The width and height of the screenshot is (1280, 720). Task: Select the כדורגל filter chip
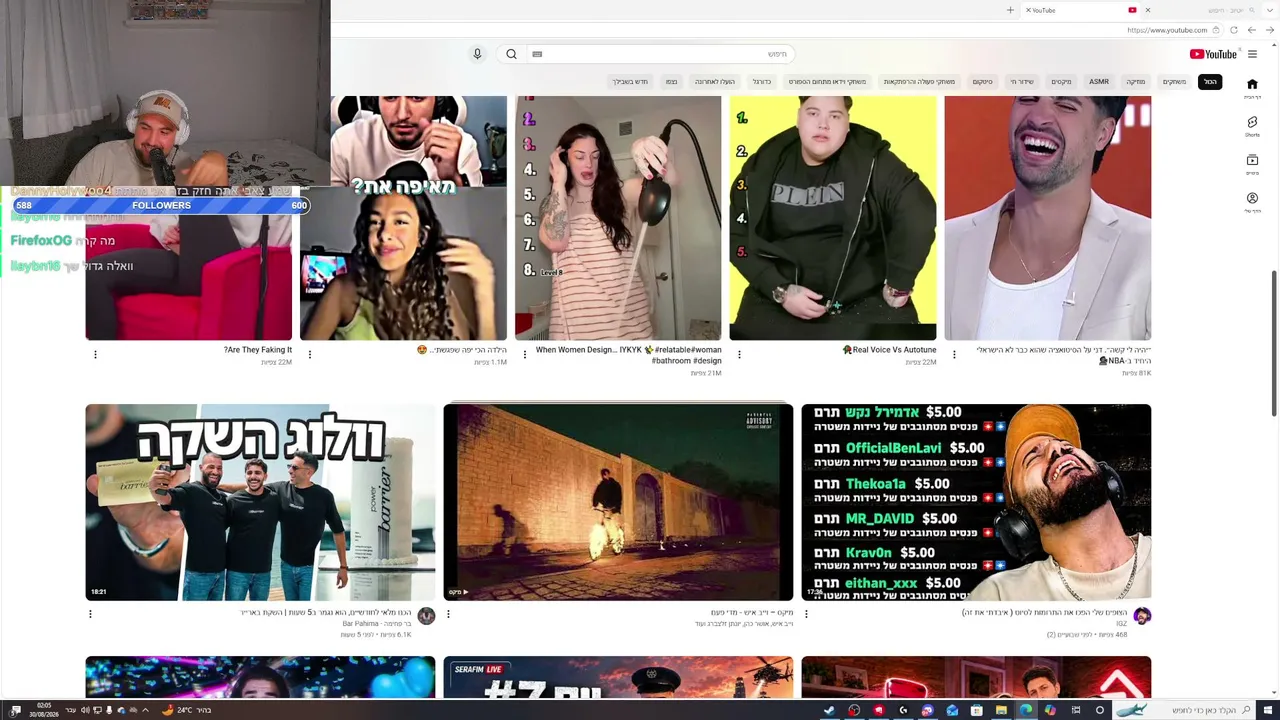click(x=762, y=82)
